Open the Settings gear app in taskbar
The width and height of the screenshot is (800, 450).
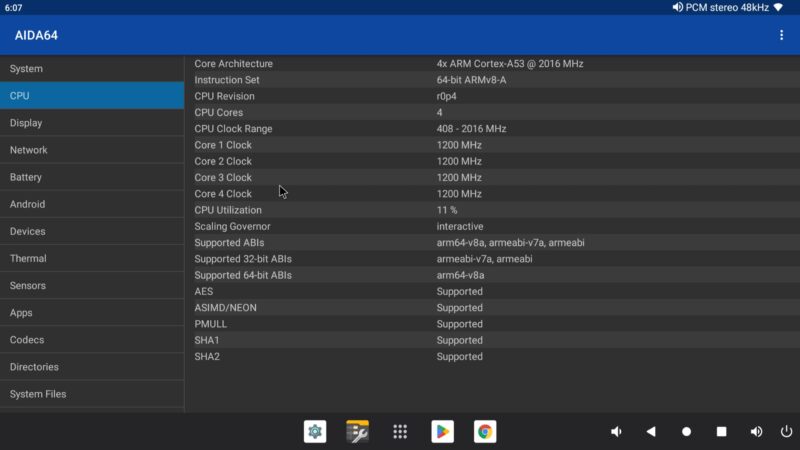(x=315, y=432)
